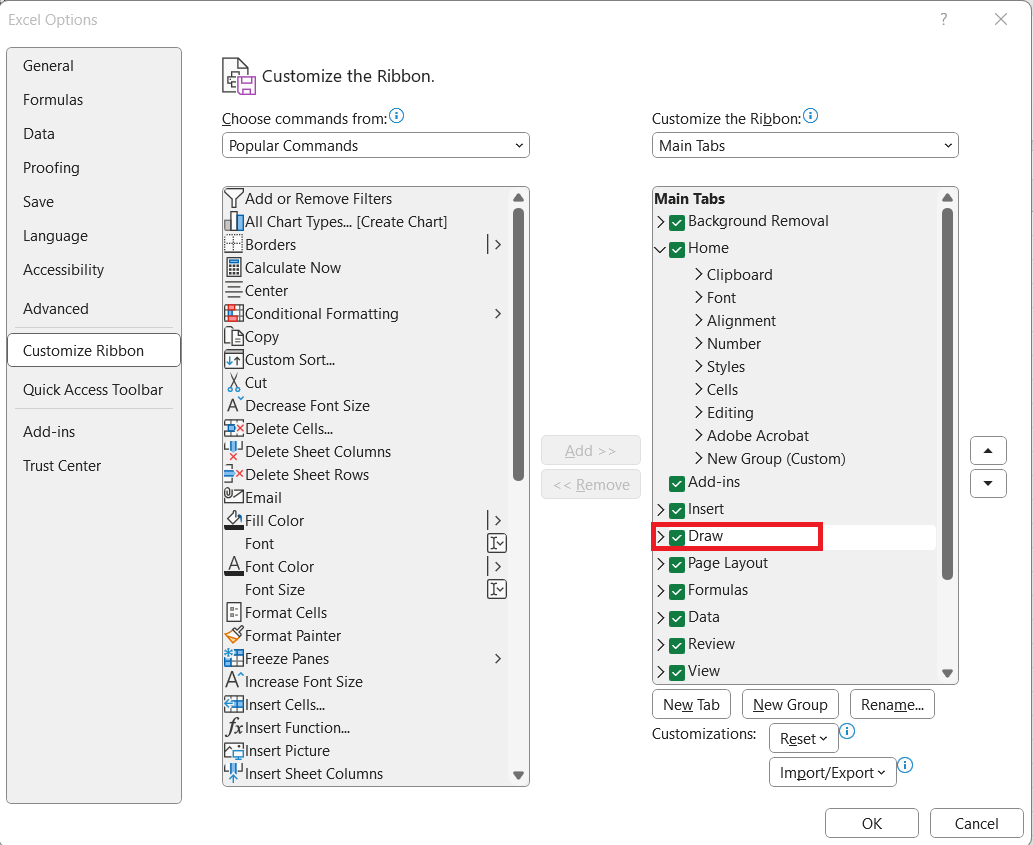The height and width of the screenshot is (845, 1033).
Task: Expand the New Group (Custom) node
Action: (698, 458)
